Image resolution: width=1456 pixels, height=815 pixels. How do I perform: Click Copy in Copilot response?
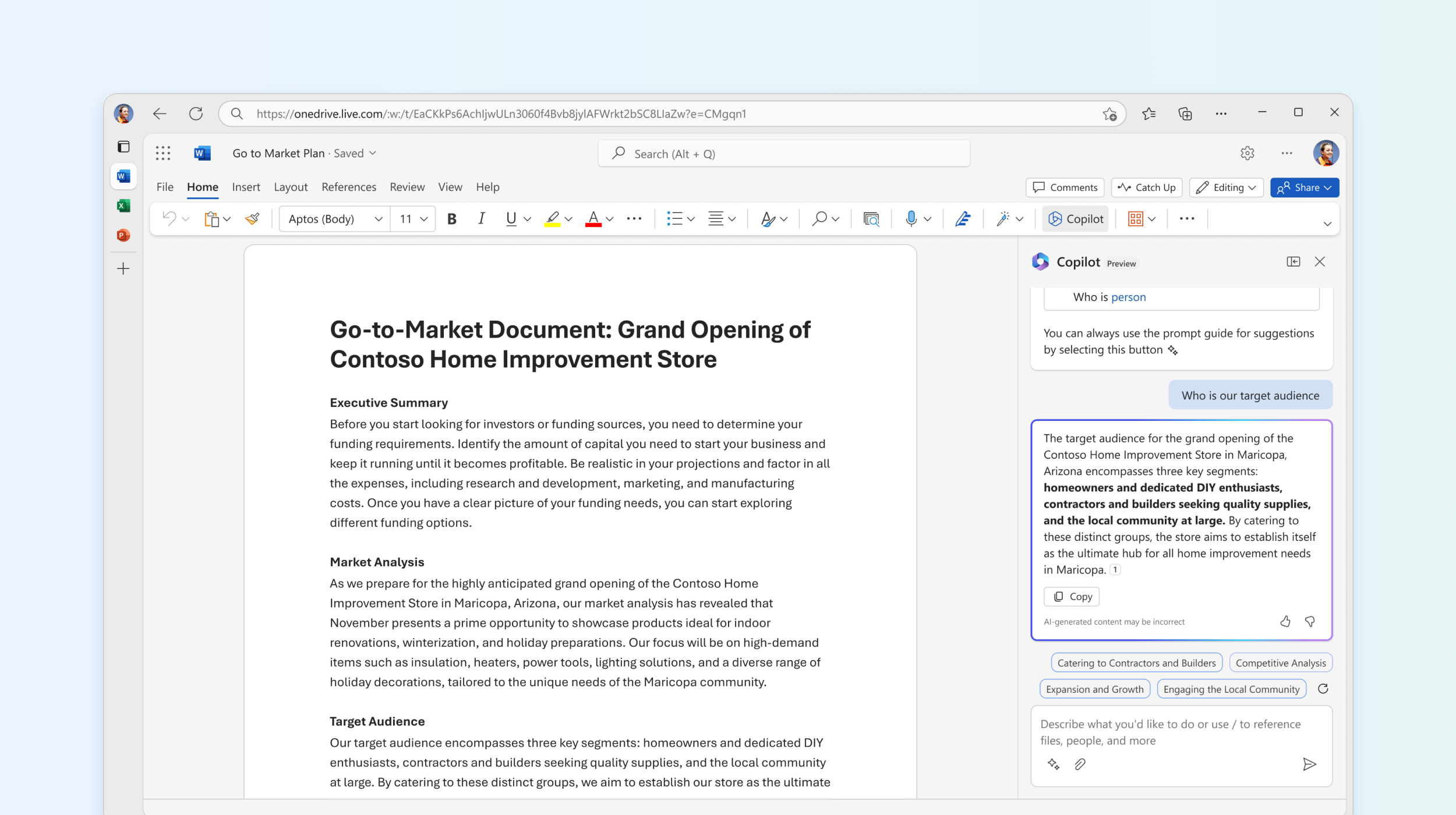1071,596
